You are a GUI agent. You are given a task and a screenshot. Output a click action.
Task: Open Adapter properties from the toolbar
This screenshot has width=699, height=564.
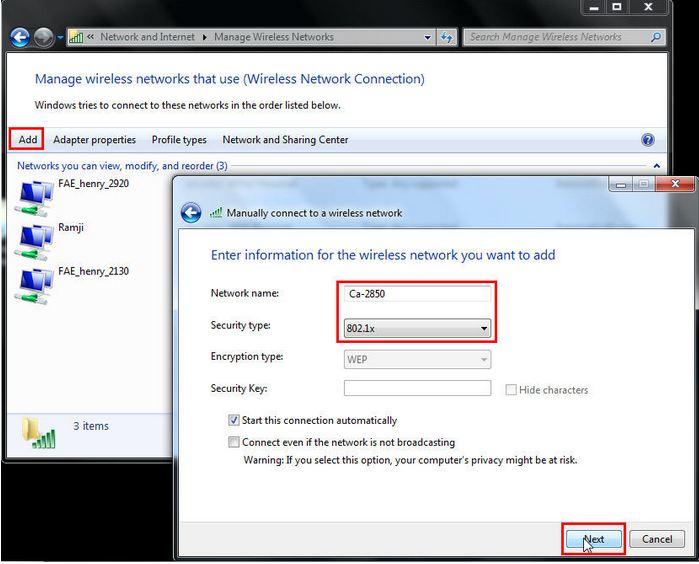coord(94,140)
